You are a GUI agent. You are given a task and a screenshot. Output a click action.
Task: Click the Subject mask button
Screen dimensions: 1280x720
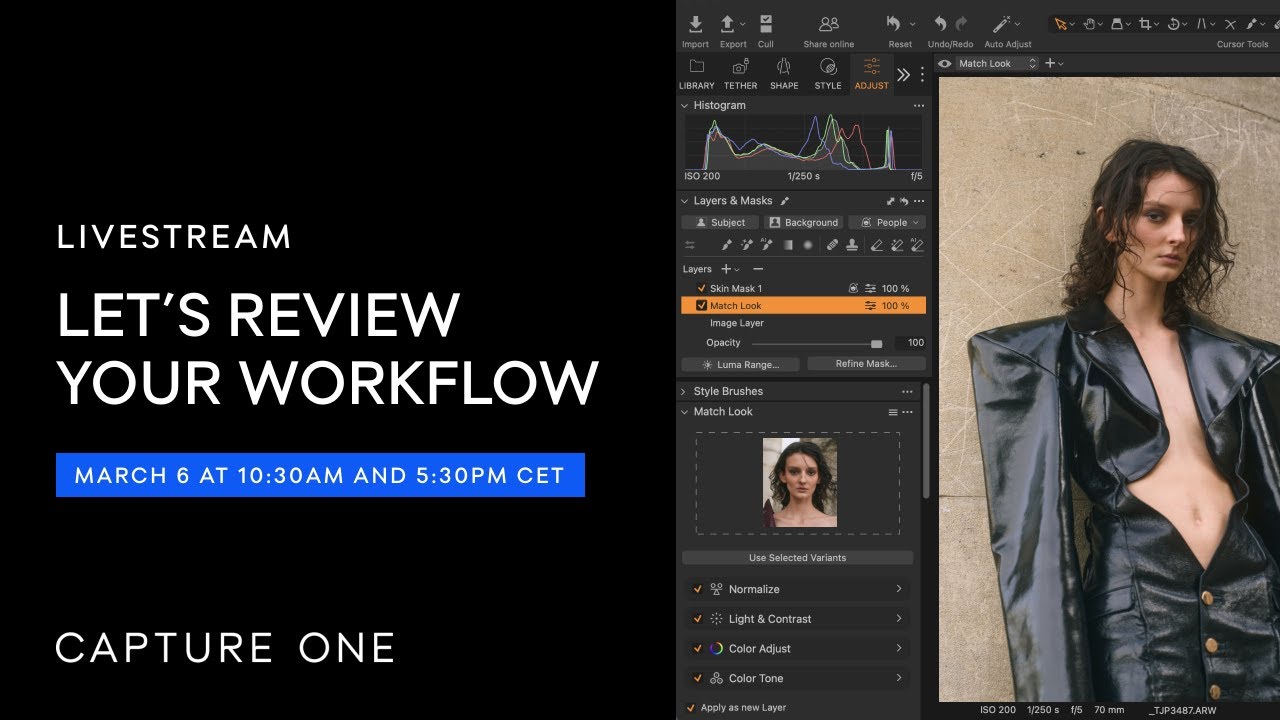click(720, 222)
